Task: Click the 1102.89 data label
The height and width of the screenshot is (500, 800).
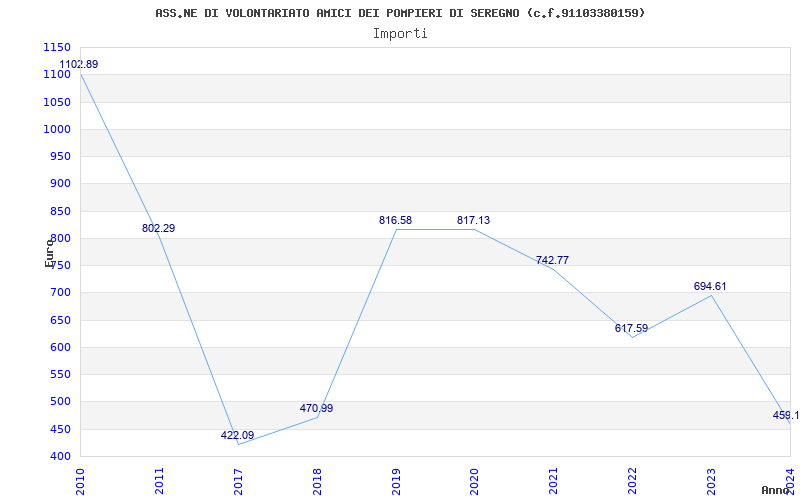Action: point(79,65)
